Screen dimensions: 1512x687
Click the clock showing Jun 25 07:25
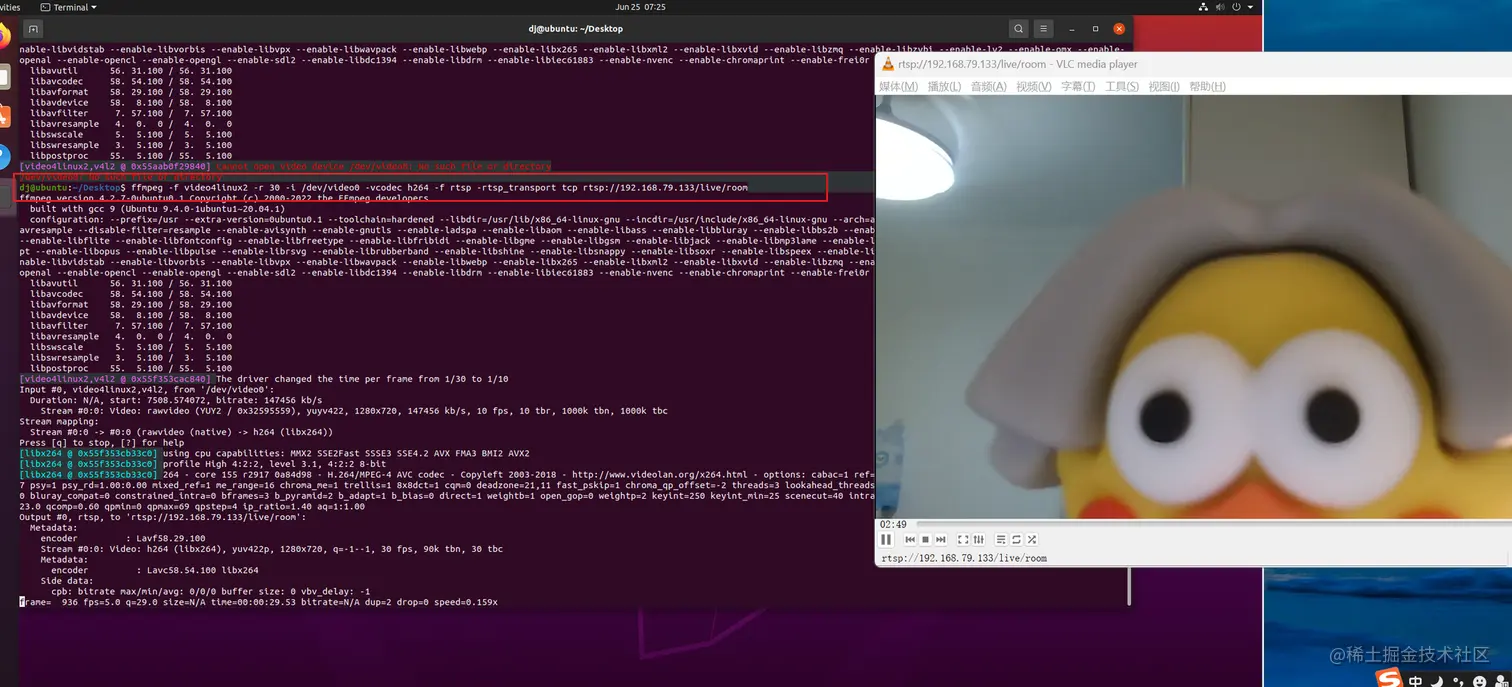point(641,7)
